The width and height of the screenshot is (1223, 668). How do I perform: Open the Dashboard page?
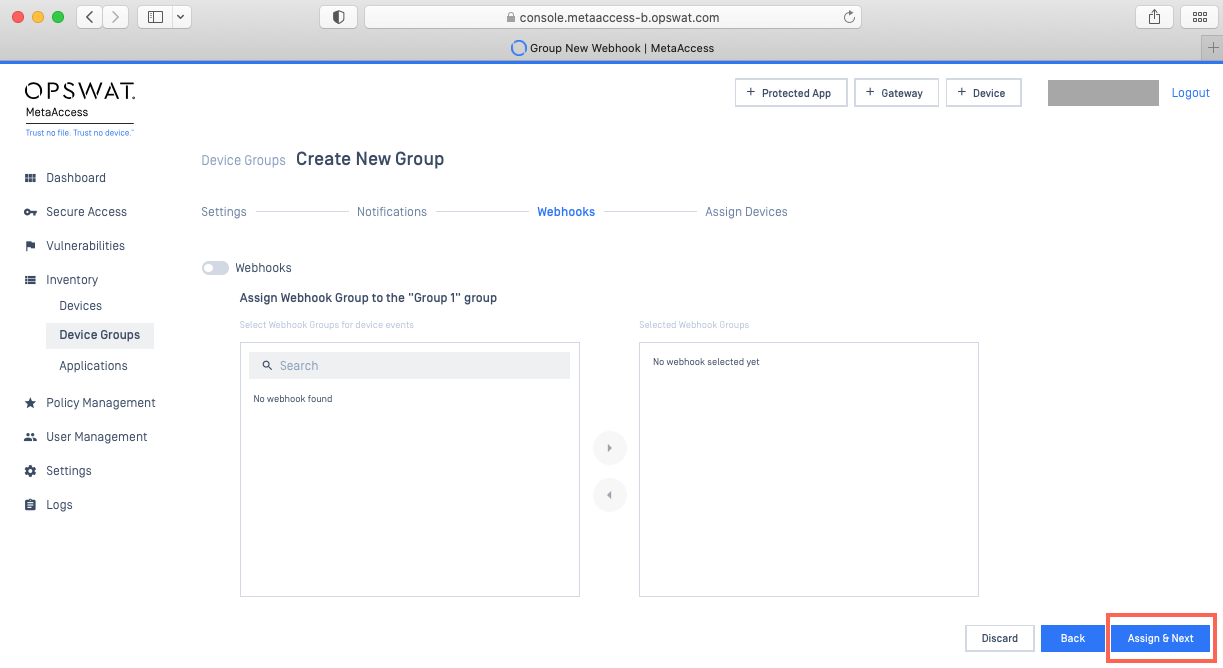[x=76, y=178]
